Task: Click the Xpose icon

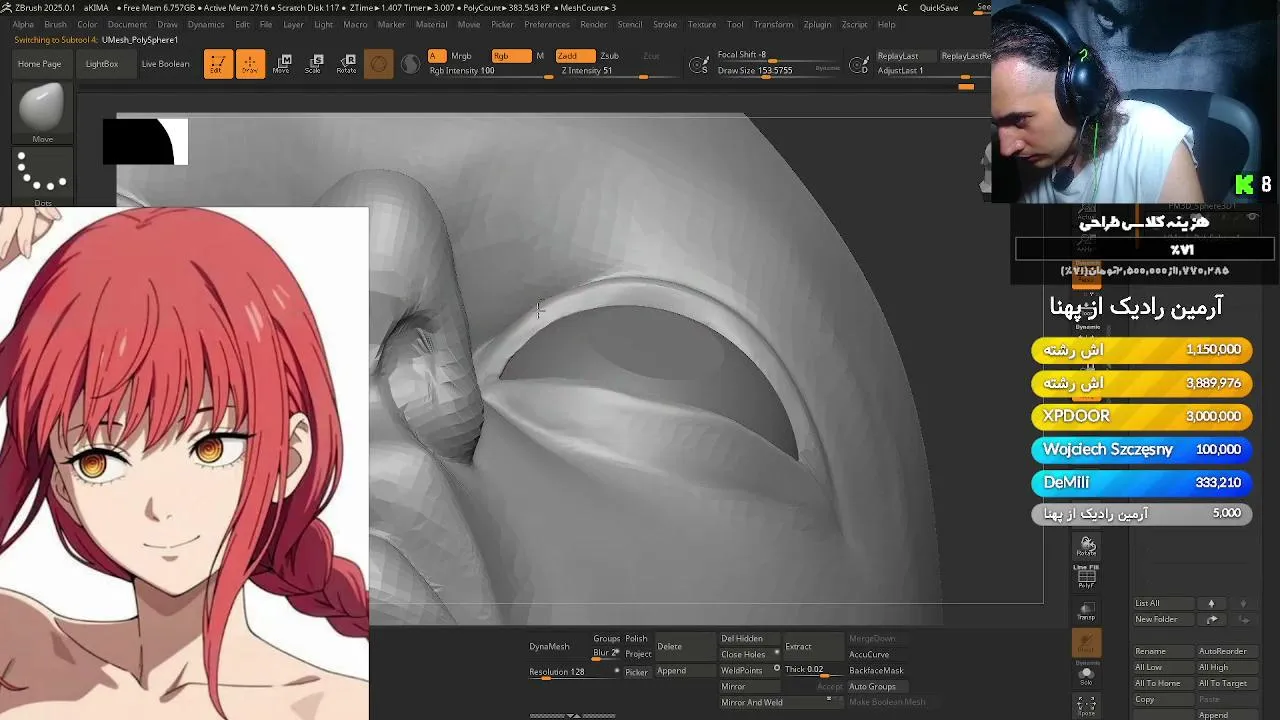Action: pyautogui.click(x=1086, y=706)
